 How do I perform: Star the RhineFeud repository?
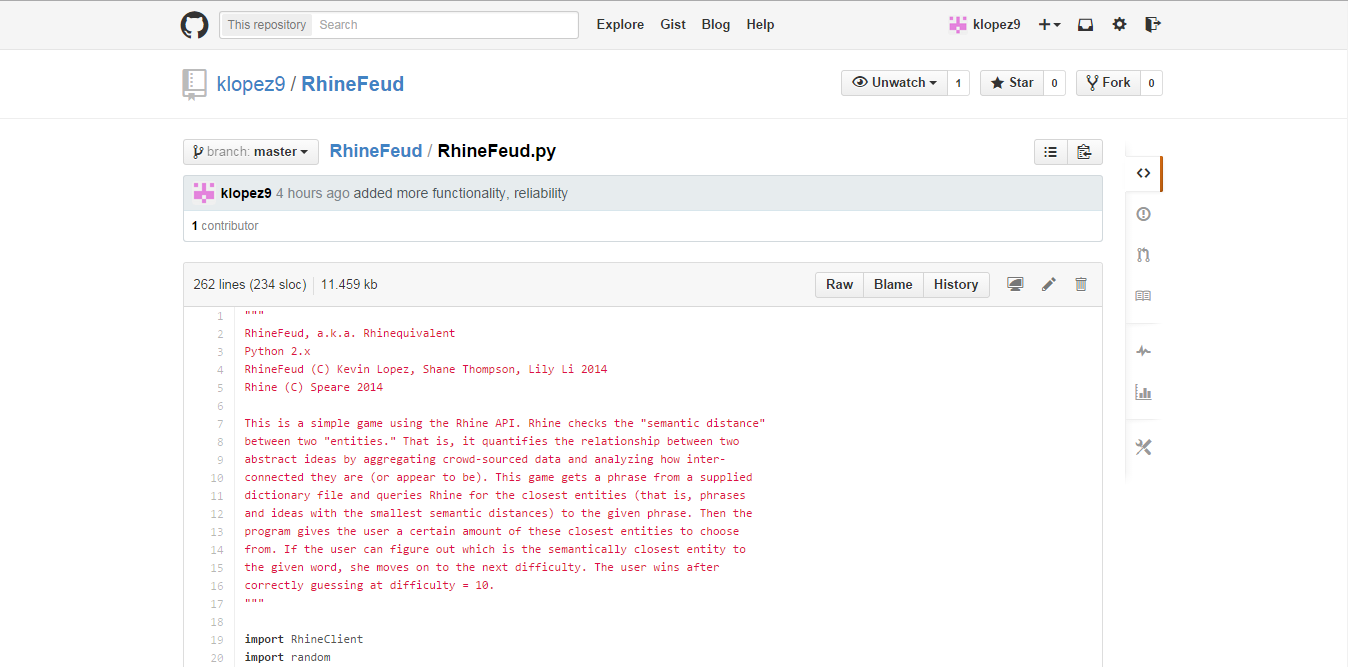(1012, 83)
